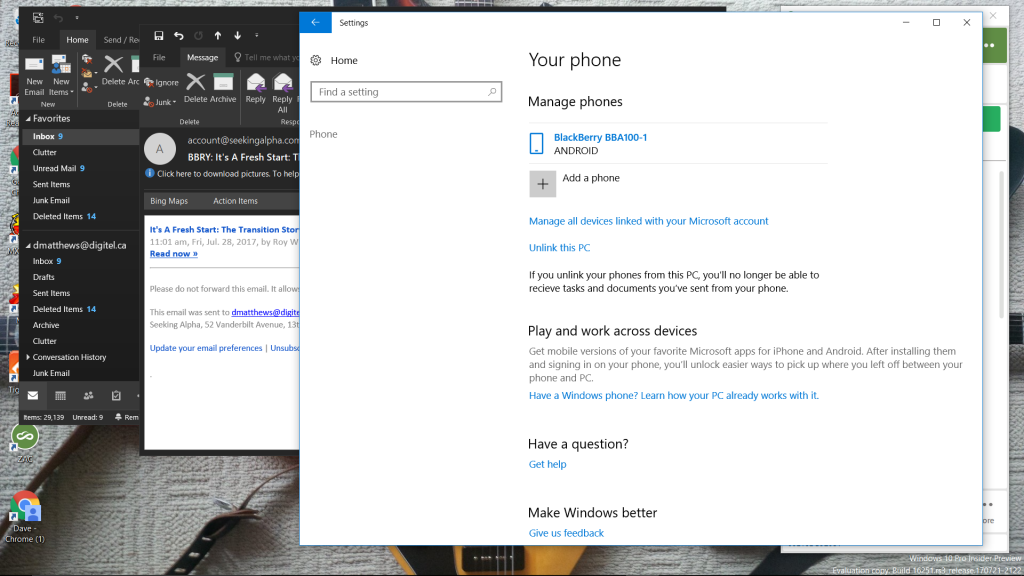The width and height of the screenshot is (1024, 576).
Task: Click the Bing Maps add-in tab
Action: point(169,201)
